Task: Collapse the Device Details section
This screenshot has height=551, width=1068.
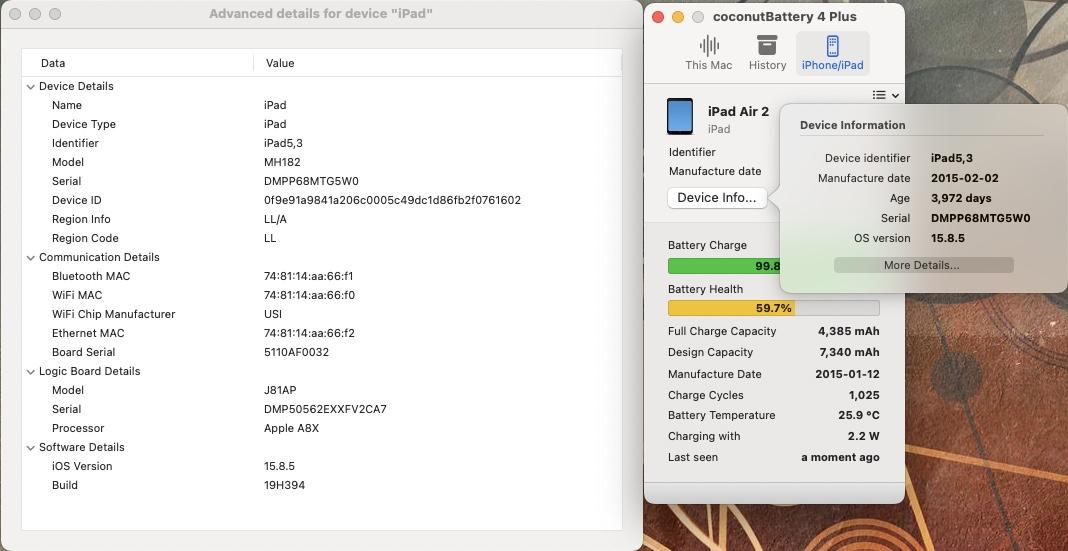Action: [x=31, y=86]
